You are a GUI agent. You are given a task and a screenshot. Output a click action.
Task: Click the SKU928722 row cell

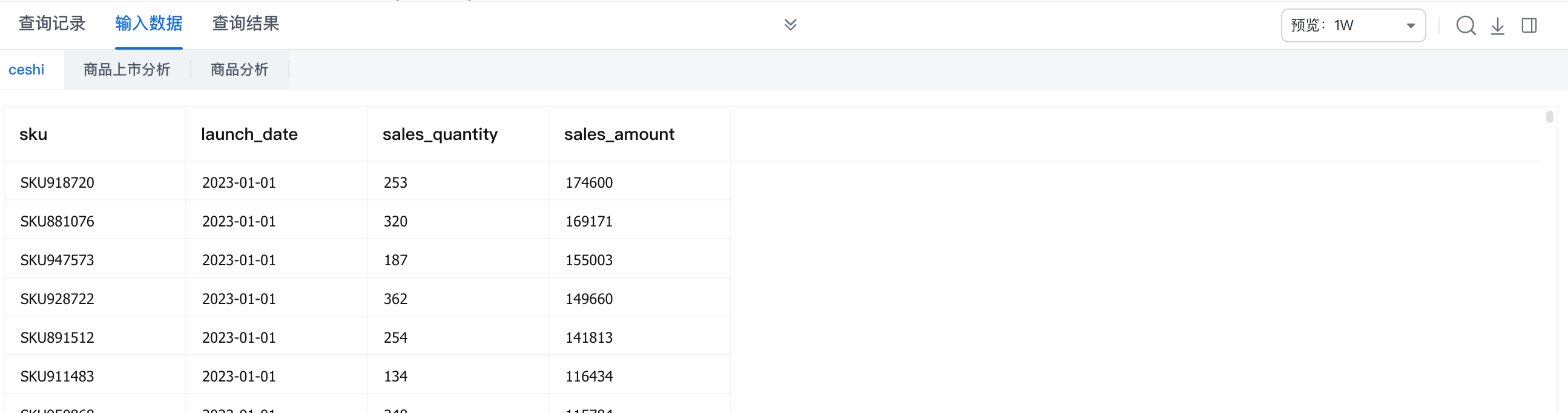point(58,299)
